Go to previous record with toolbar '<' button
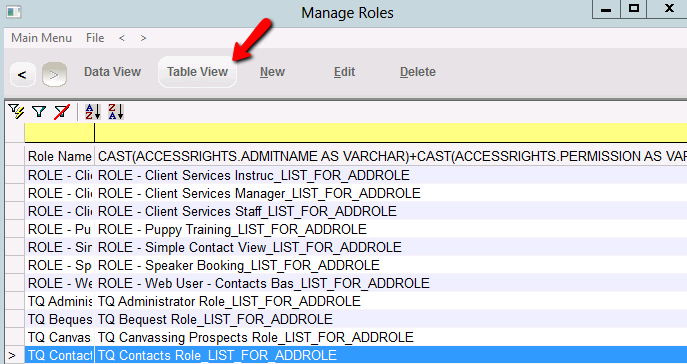The height and width of the screenshot is (364, 687). click(x=22, y=74)
